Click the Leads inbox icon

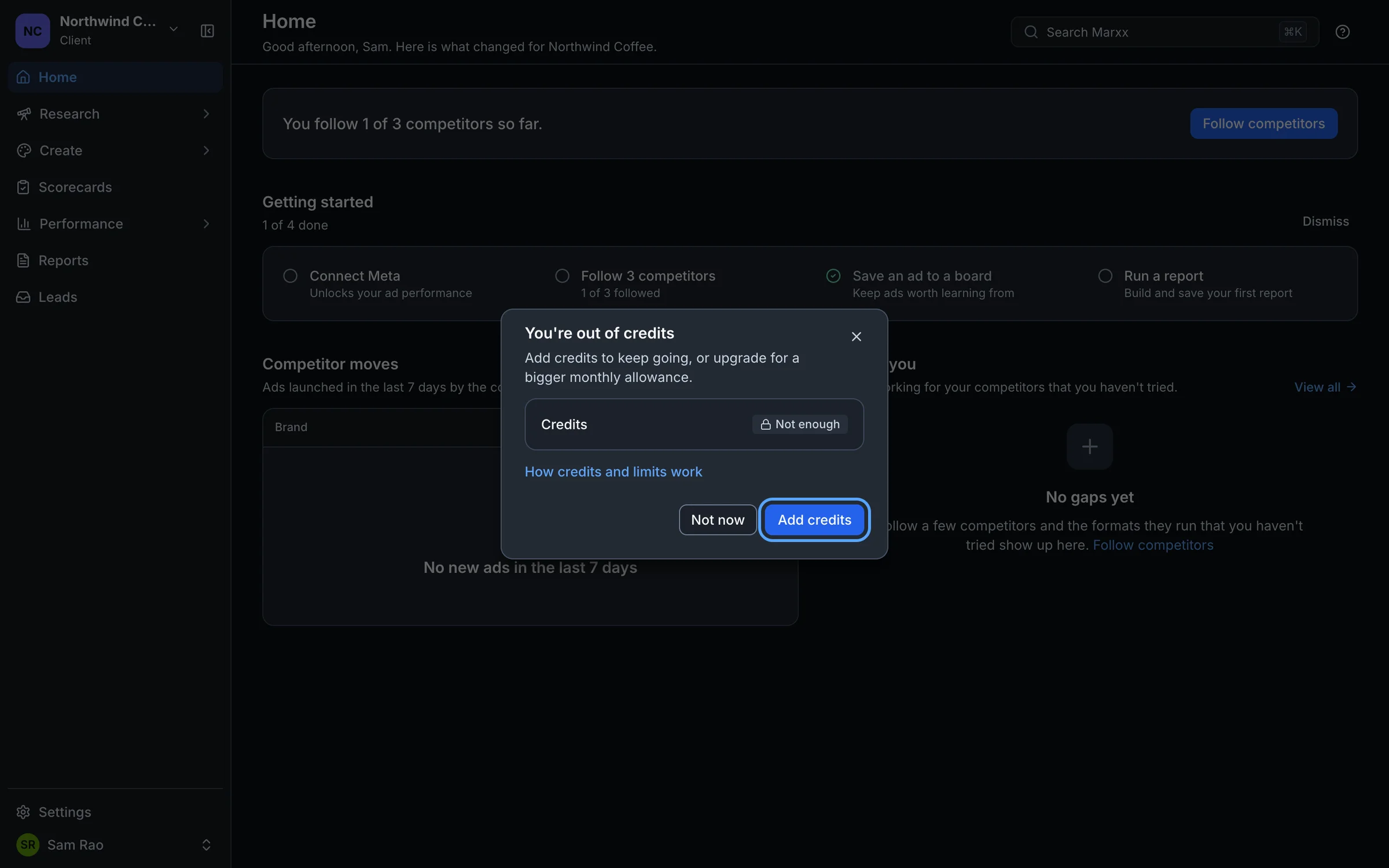23,297
